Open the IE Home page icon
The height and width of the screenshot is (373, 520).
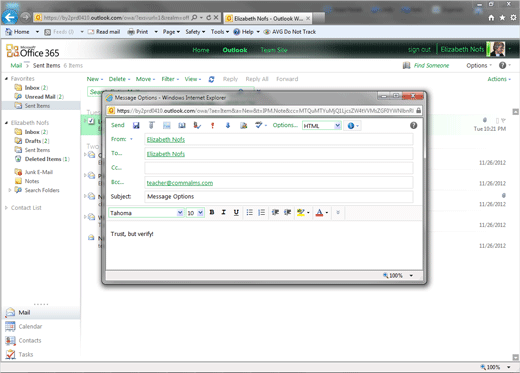[491, 18]
